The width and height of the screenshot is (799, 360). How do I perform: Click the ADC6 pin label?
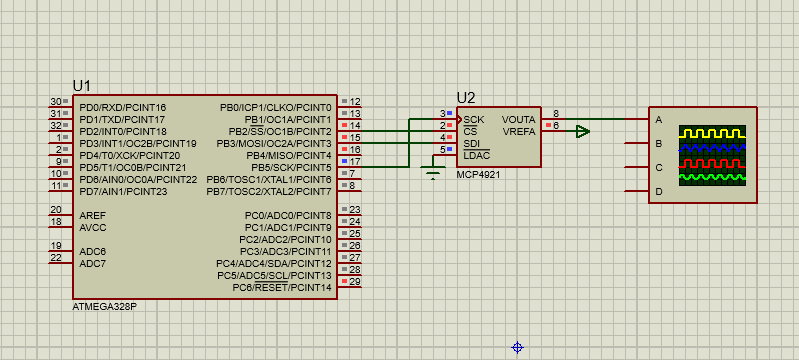click(93, 251)
